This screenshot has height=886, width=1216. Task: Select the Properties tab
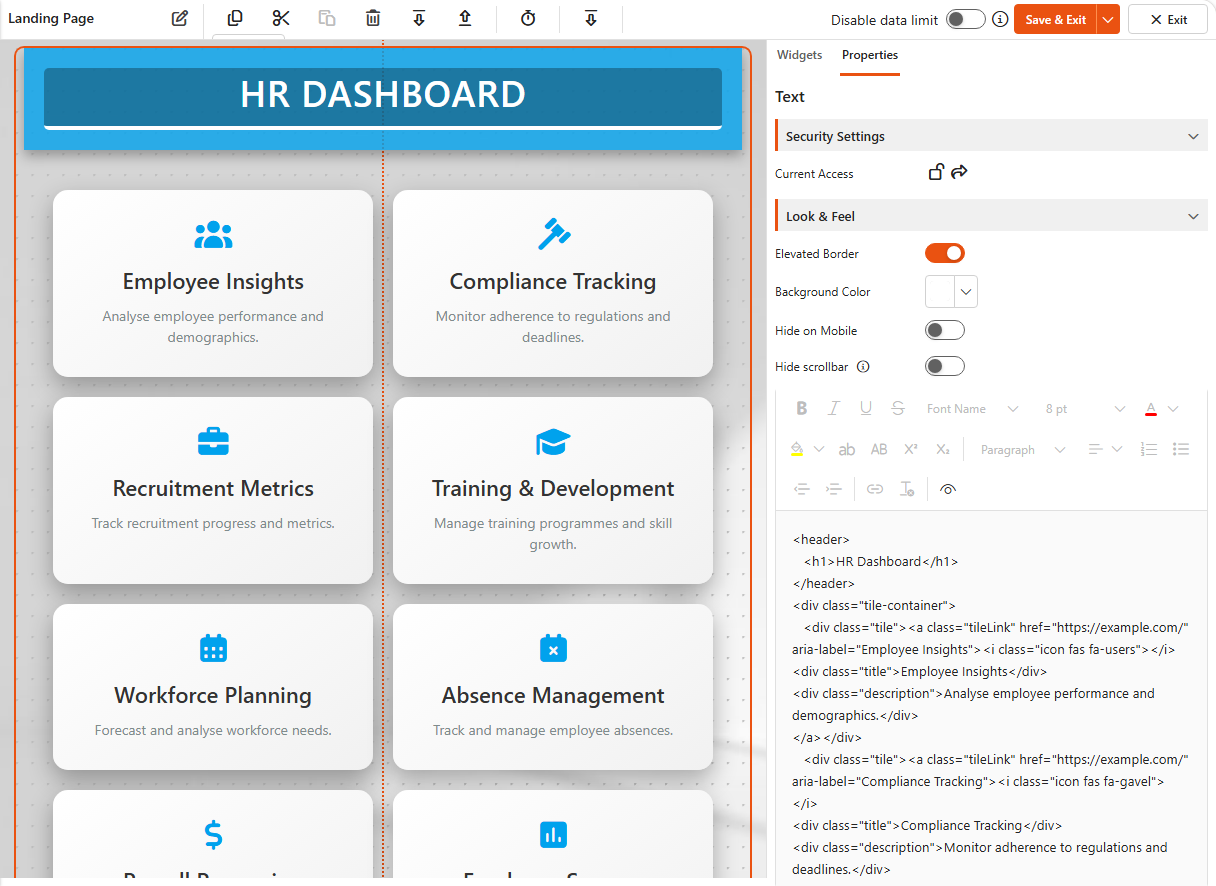(870, 55)
